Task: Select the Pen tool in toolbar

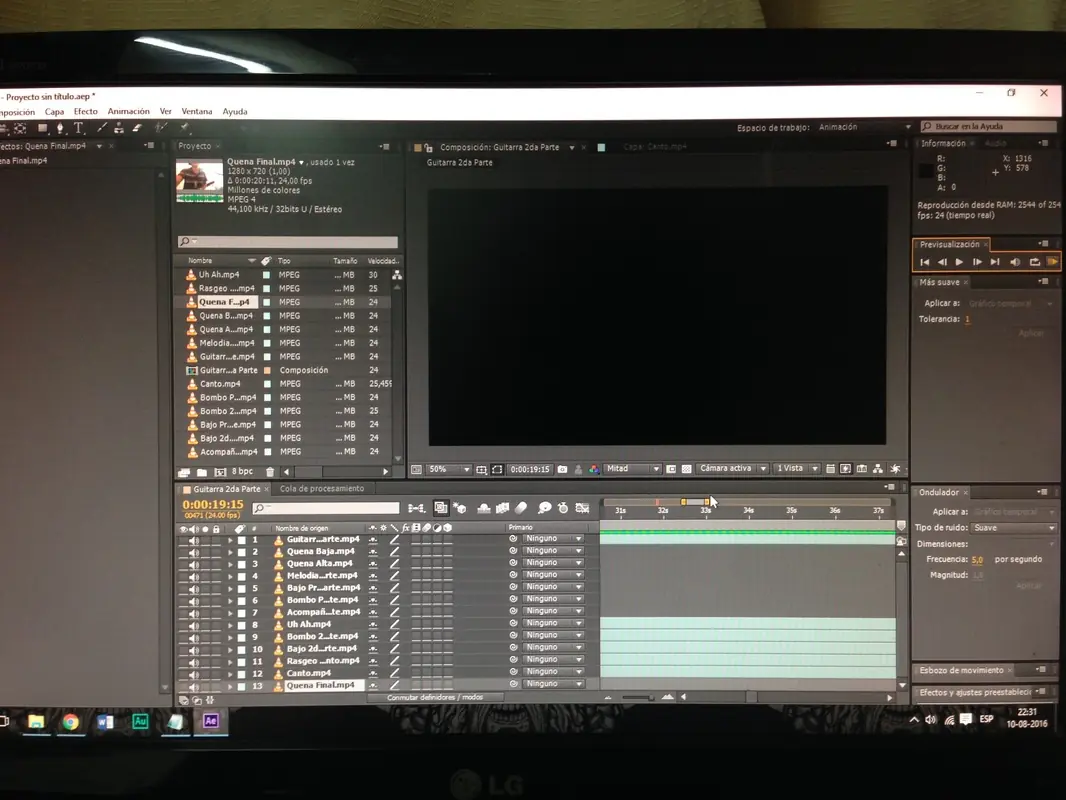Action: point(61,128)
